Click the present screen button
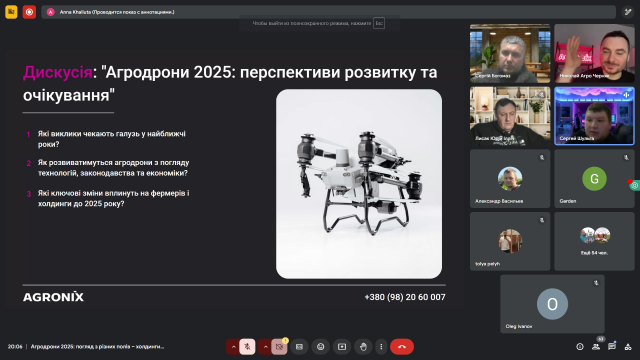The image size is (640, 360). point(342,347)
